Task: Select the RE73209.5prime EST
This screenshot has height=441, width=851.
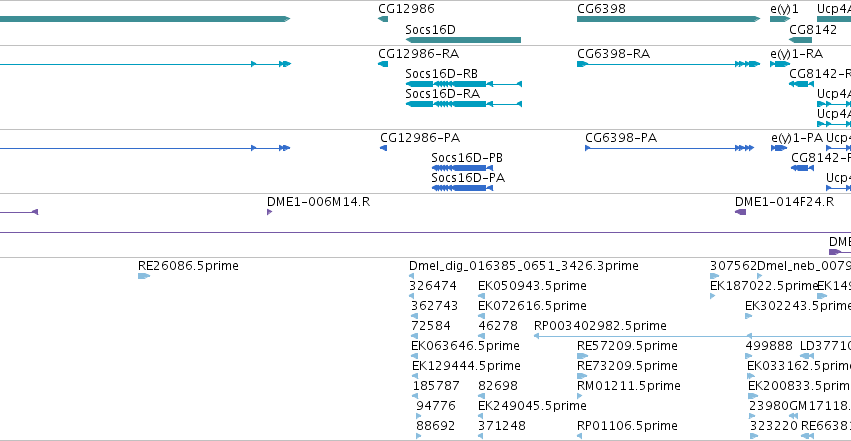Action: point(582,376)
